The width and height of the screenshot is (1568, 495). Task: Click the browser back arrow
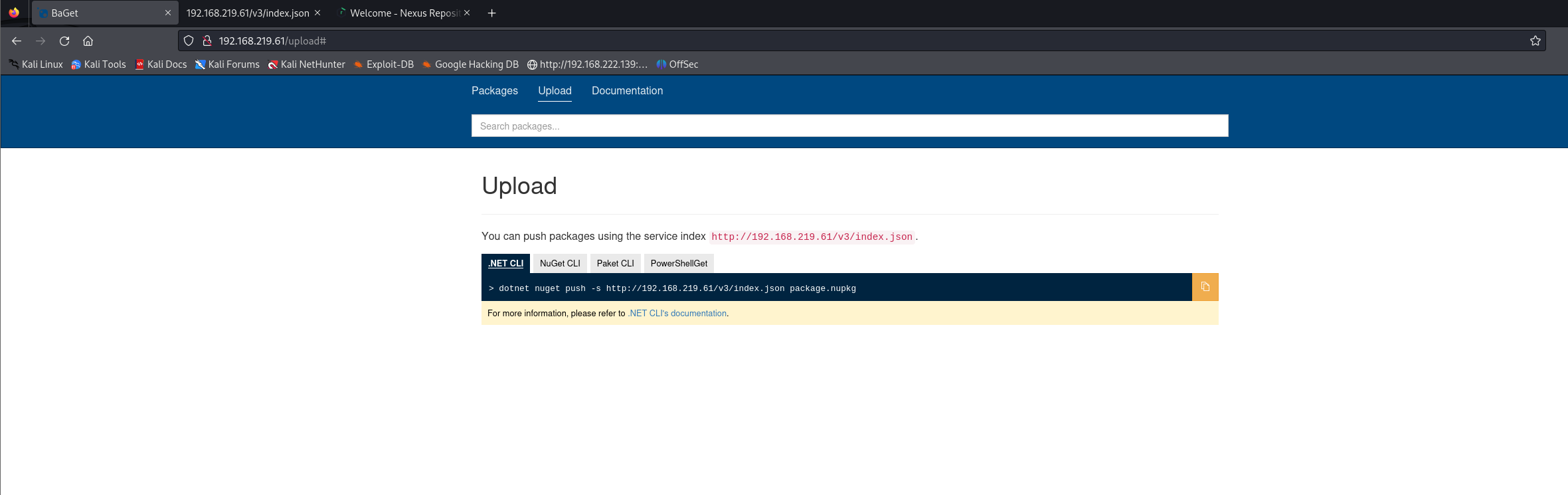(x=17, y=41)
